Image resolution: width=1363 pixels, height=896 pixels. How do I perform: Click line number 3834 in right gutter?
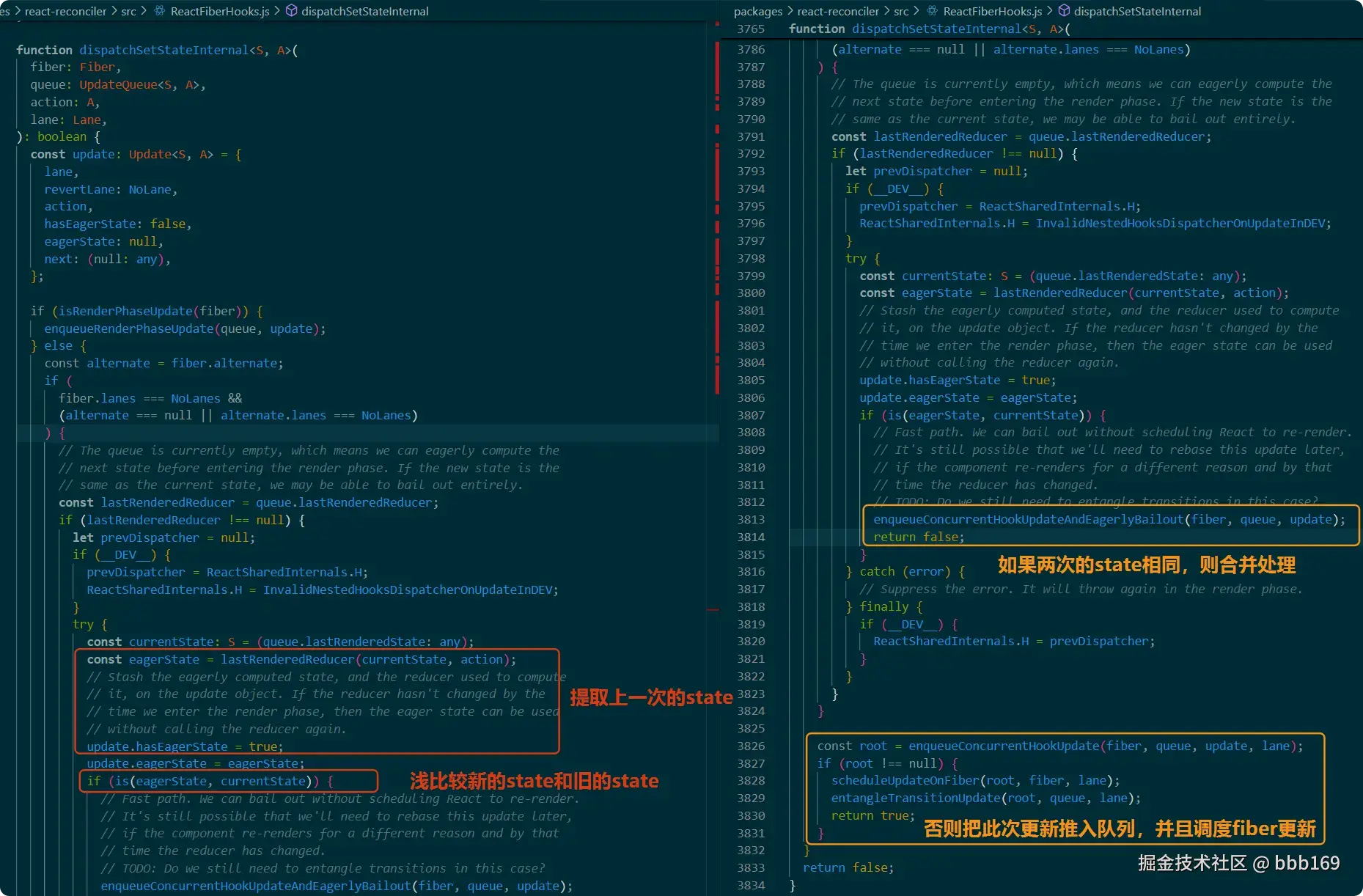751,885
